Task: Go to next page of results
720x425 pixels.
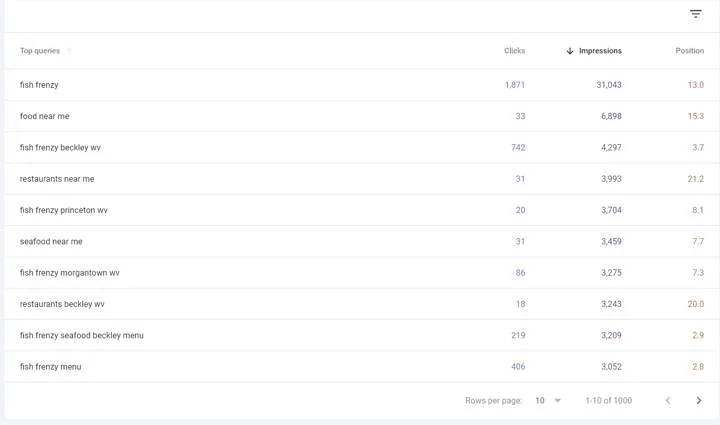Action: coord(698,401)
